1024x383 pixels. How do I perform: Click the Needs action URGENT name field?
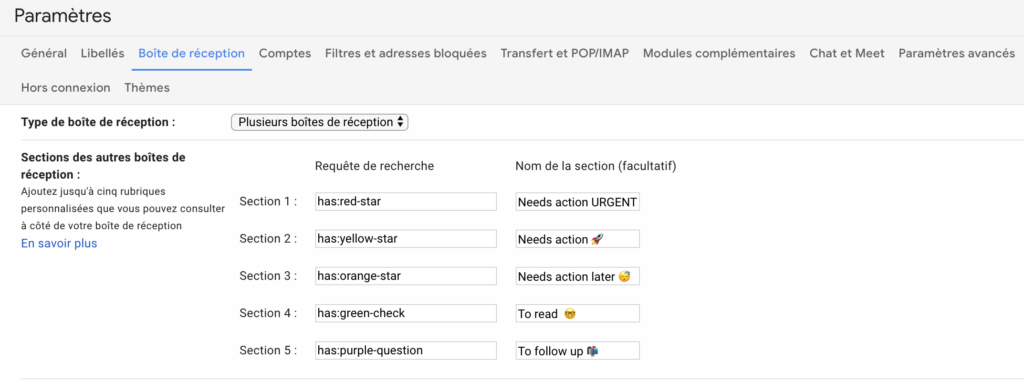tap(577, 201)
